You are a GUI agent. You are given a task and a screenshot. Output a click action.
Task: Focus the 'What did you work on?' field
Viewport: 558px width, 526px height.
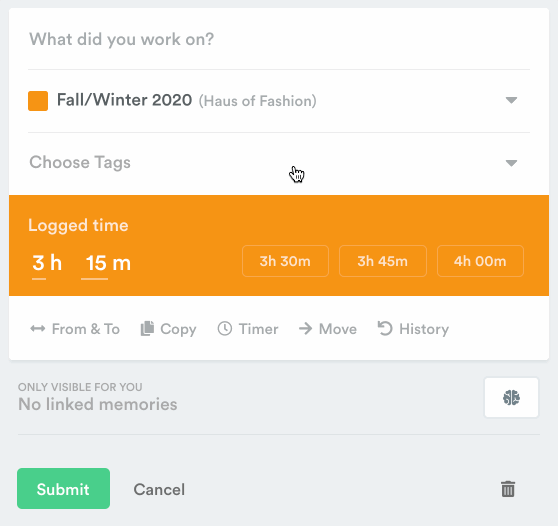click(x=279, y=39)
